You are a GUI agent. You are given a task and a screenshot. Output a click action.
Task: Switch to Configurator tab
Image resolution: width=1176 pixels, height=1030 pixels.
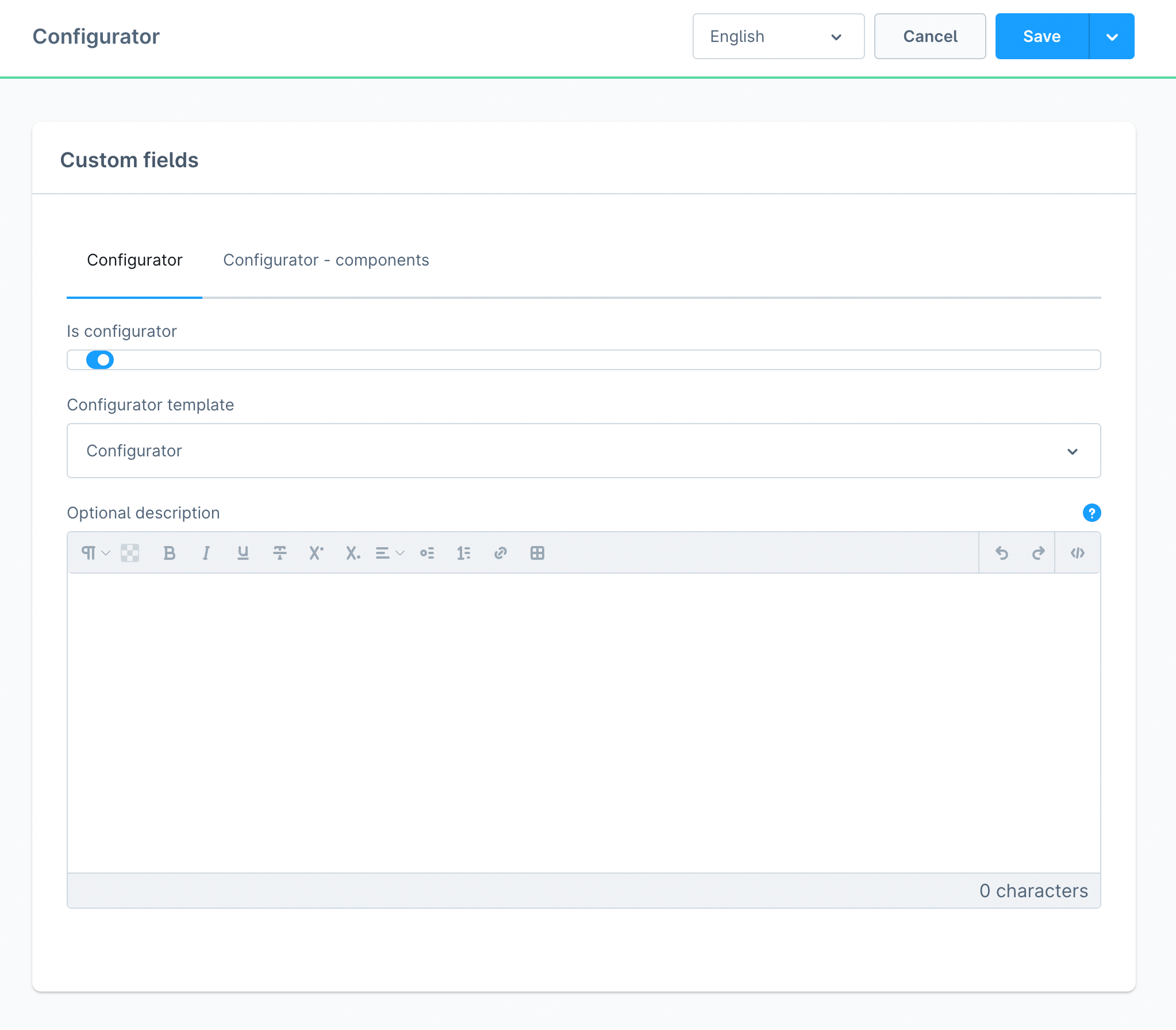[x=135, y=259]
